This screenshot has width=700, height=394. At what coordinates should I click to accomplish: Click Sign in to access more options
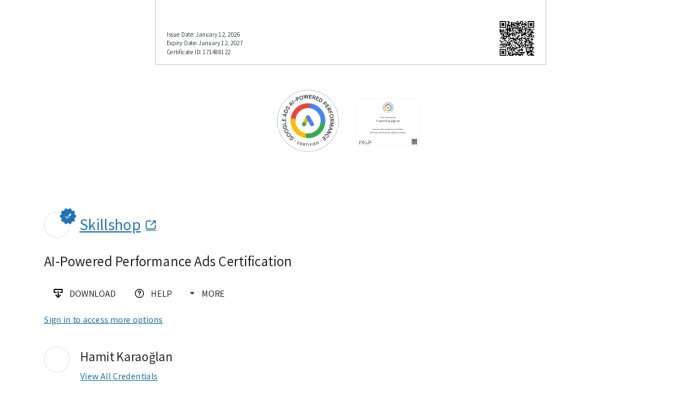[103, 319]
